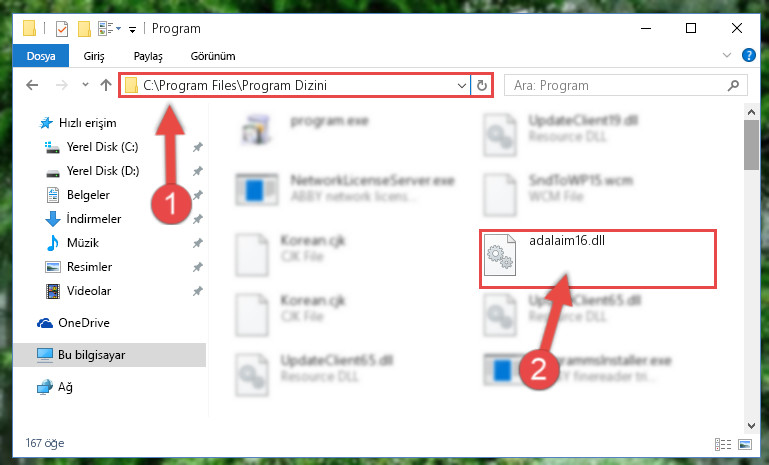
Task: Click the Properties checkmark icon in title bar
Action: coord(62,29)
